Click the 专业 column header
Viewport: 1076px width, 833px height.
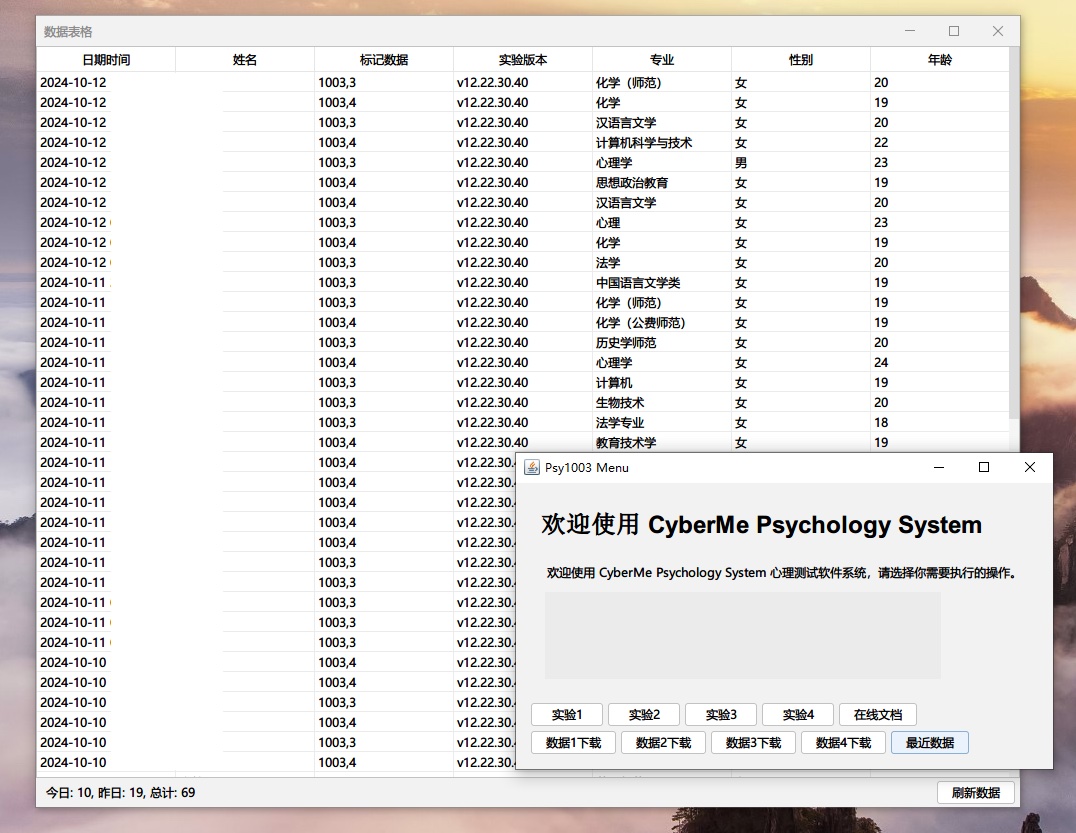pyautogui.click(x=661, y=60)
